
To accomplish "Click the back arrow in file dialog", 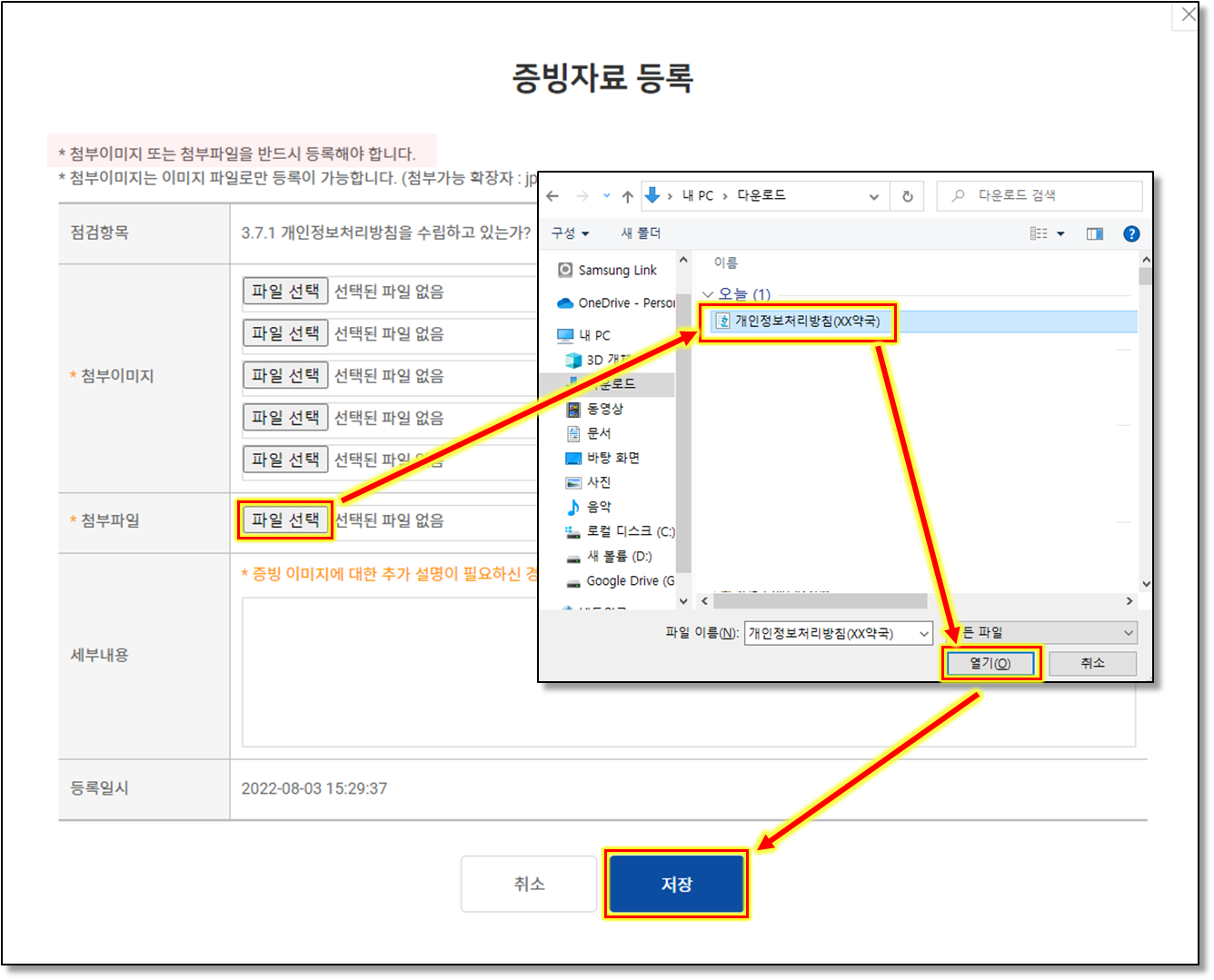I will [552, 196].
